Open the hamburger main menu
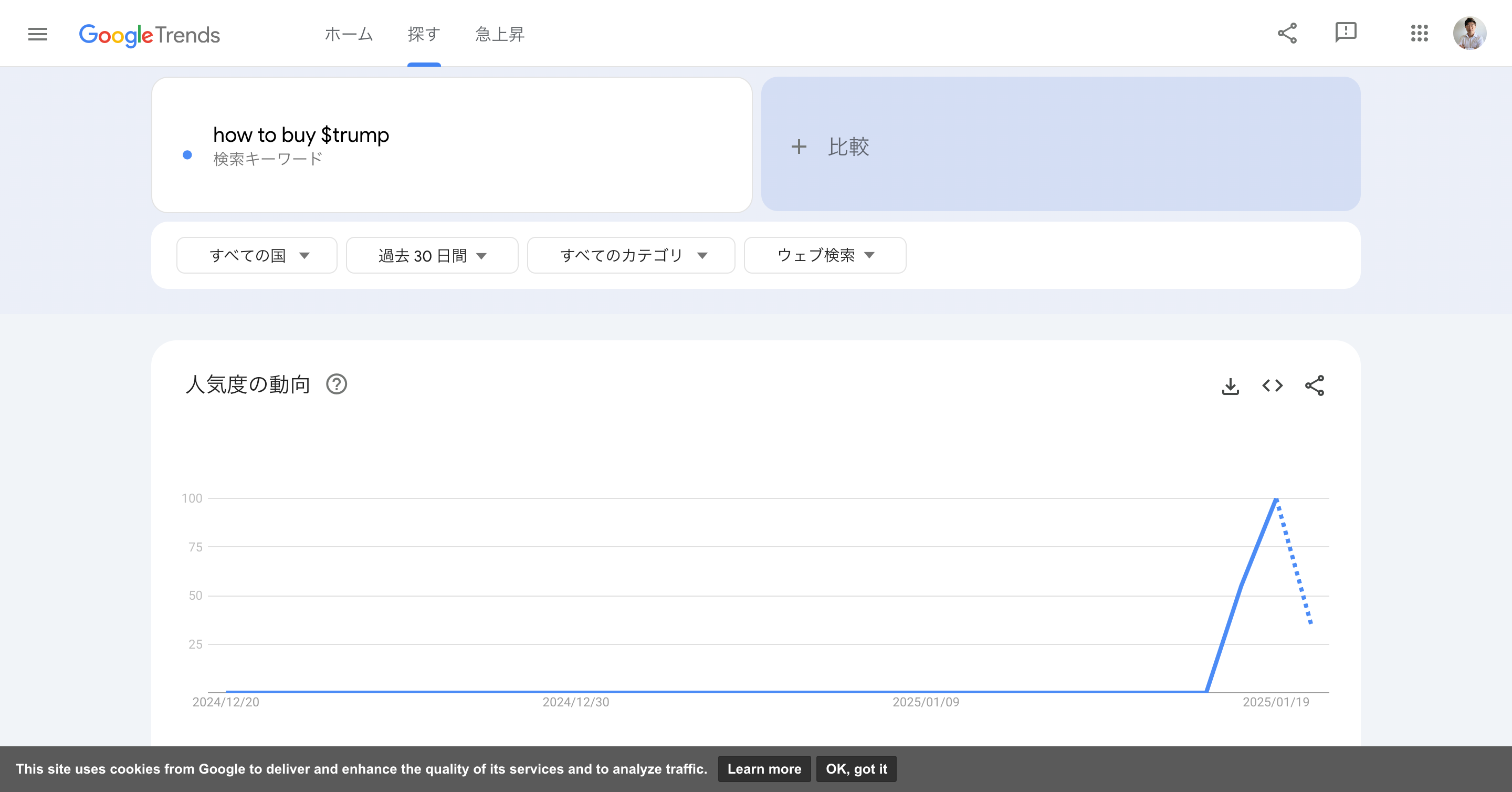This screenshot has height=792, width=1512. click(38, 34)
